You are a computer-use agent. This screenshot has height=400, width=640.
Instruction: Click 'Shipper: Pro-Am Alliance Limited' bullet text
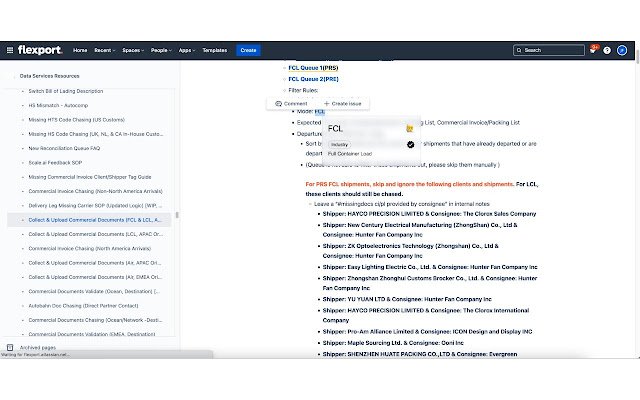click(427, 331)
